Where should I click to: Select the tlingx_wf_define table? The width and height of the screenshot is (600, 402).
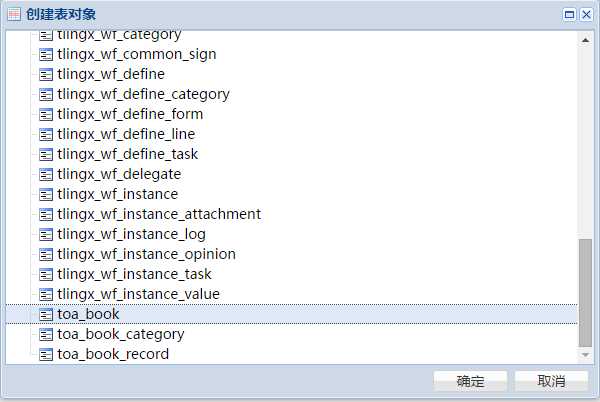tap(111, 74)
